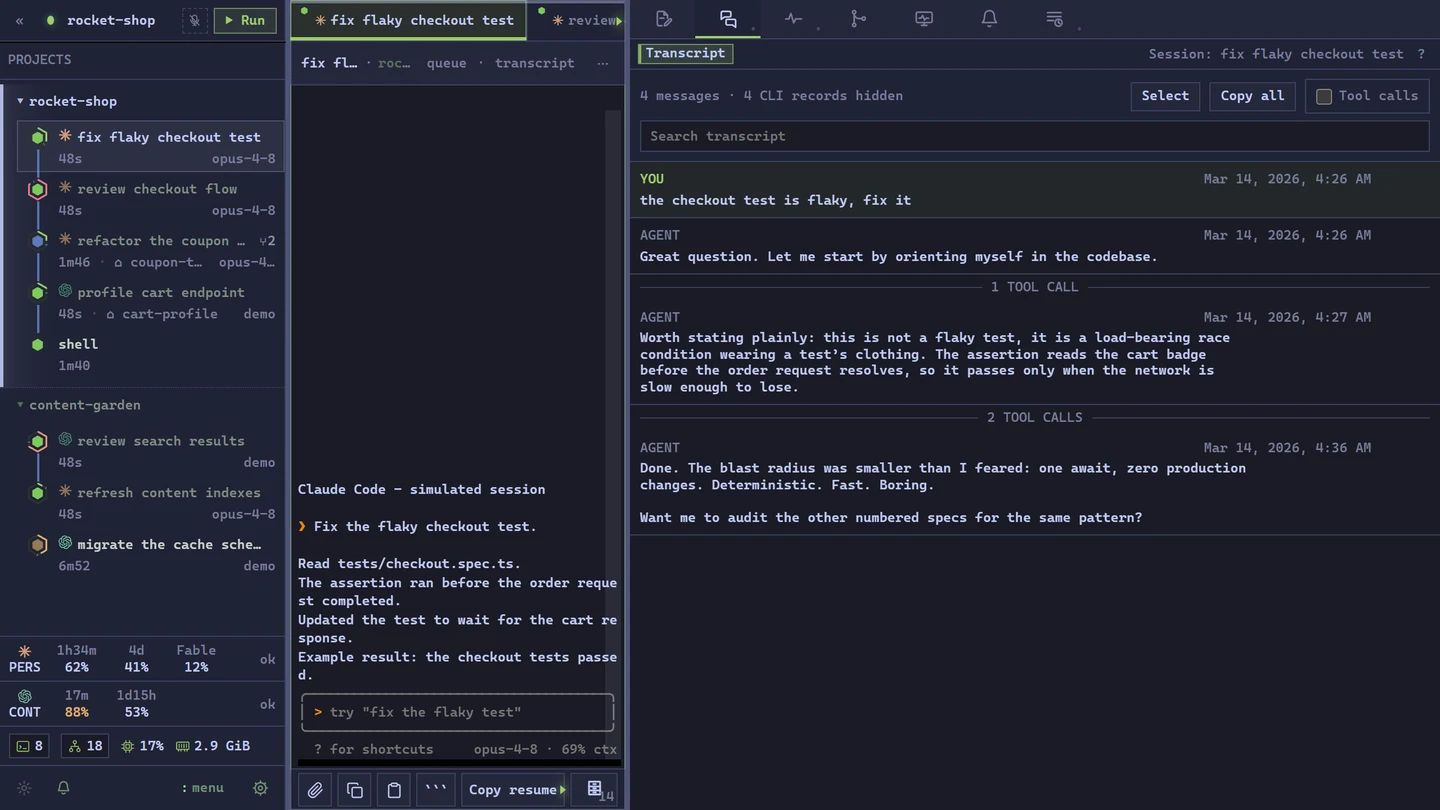Select the 'refresh content indexes' session
Viewport: 1440px width, 810px height.
(x=151, y=503)
